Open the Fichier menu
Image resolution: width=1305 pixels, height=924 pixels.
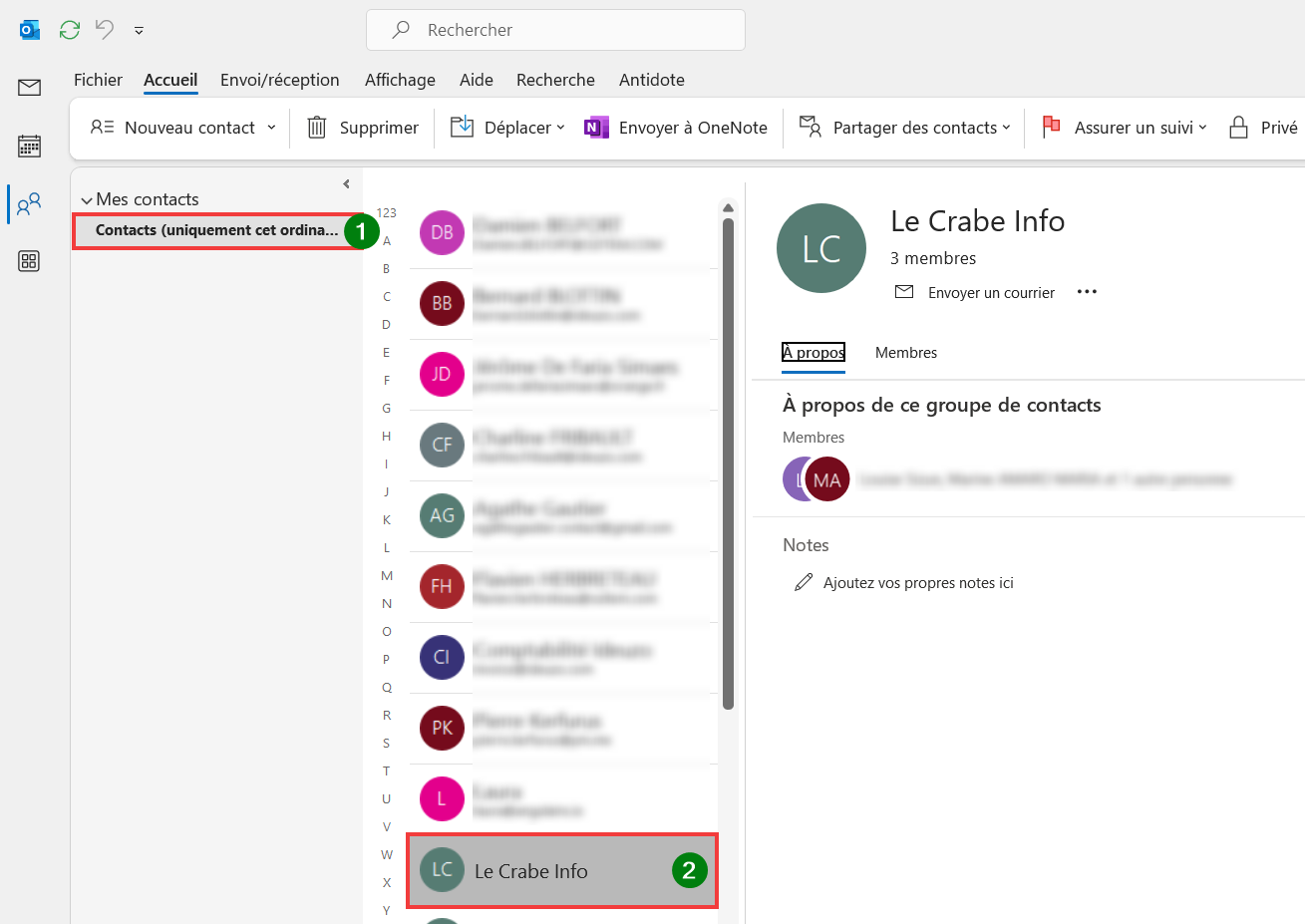coord(98,80)
